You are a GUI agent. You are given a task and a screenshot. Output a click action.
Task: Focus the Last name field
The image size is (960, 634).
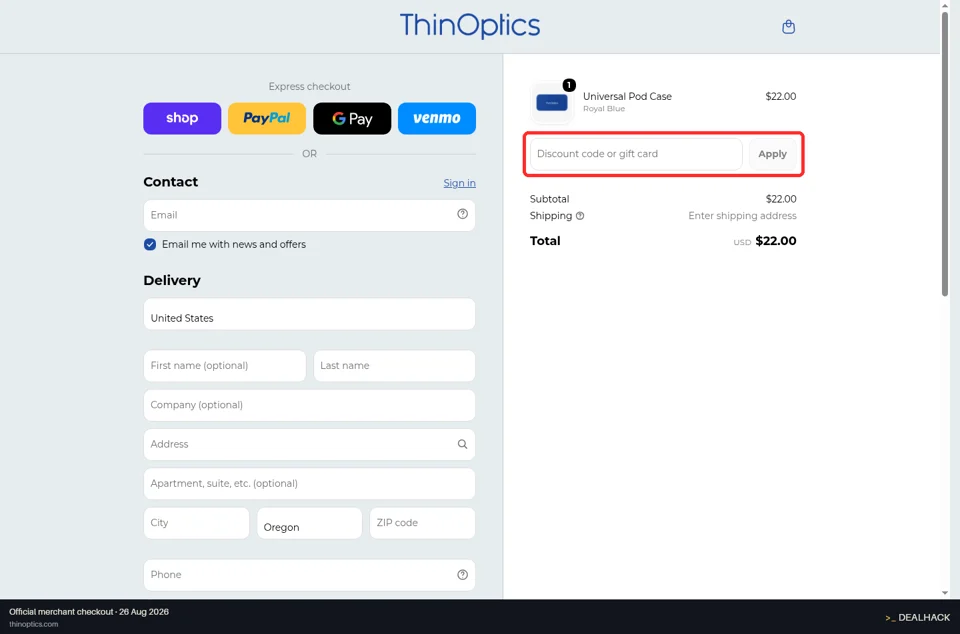[x=394, y=365]
